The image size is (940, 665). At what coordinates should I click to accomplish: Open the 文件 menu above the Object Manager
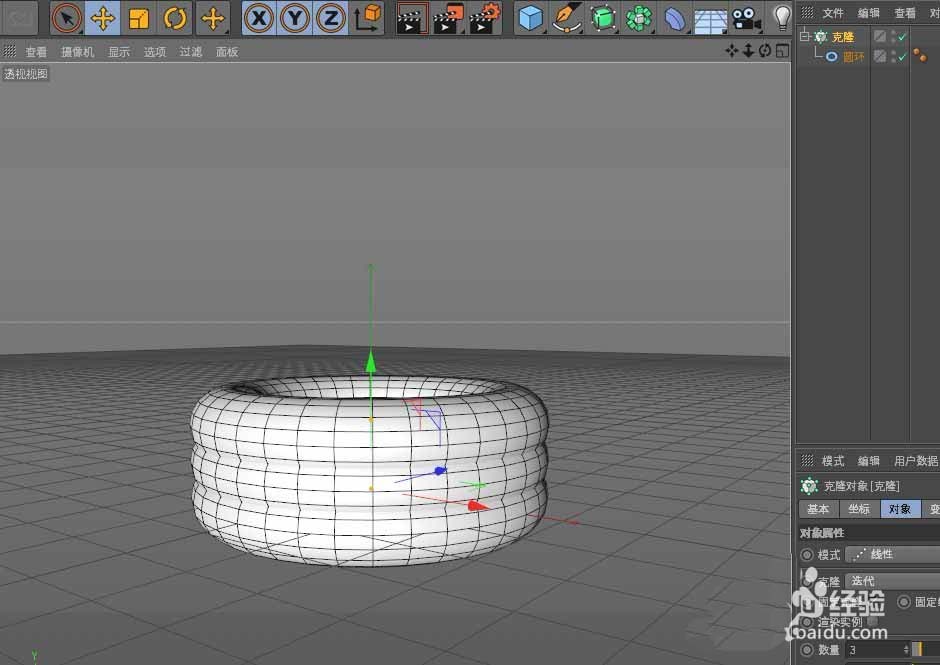(x=831, y=13)
